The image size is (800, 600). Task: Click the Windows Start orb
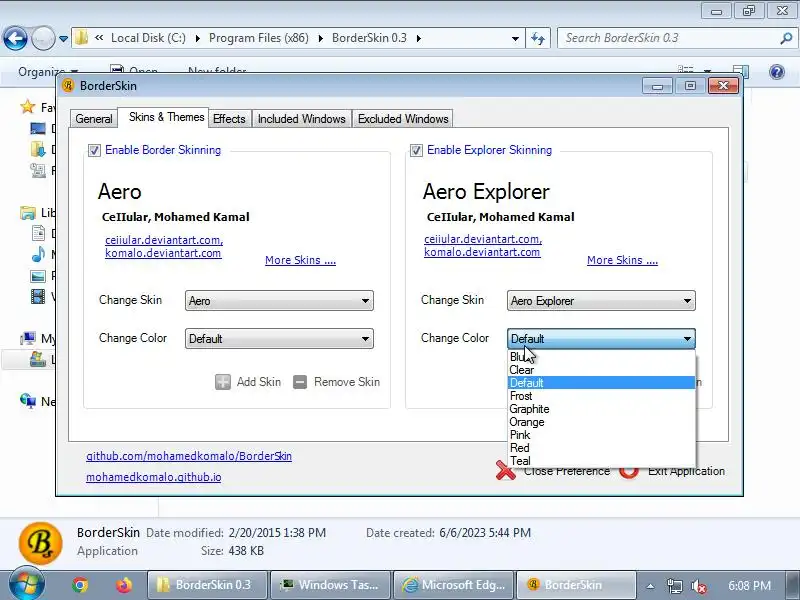27,584
